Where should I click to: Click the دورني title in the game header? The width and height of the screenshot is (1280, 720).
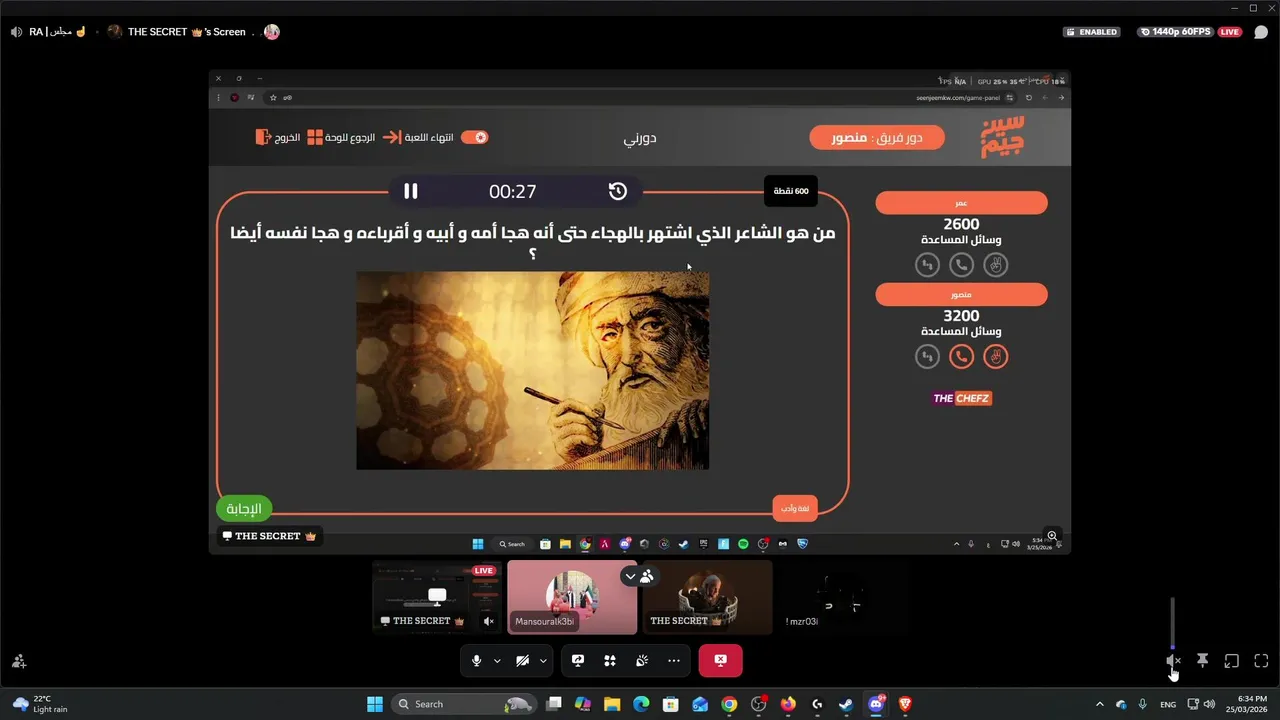640,138
